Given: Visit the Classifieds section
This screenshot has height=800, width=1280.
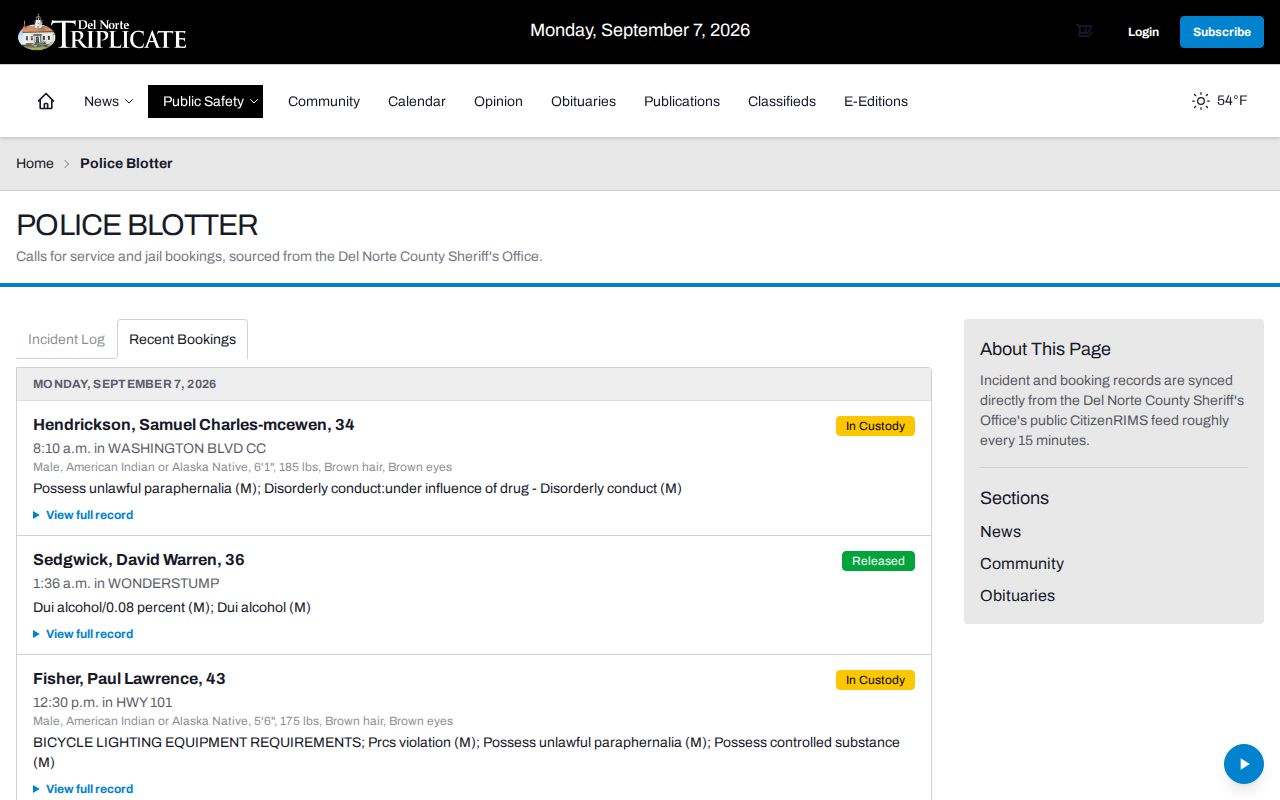Looking at the screenshot, I should [x=782, y=101].
